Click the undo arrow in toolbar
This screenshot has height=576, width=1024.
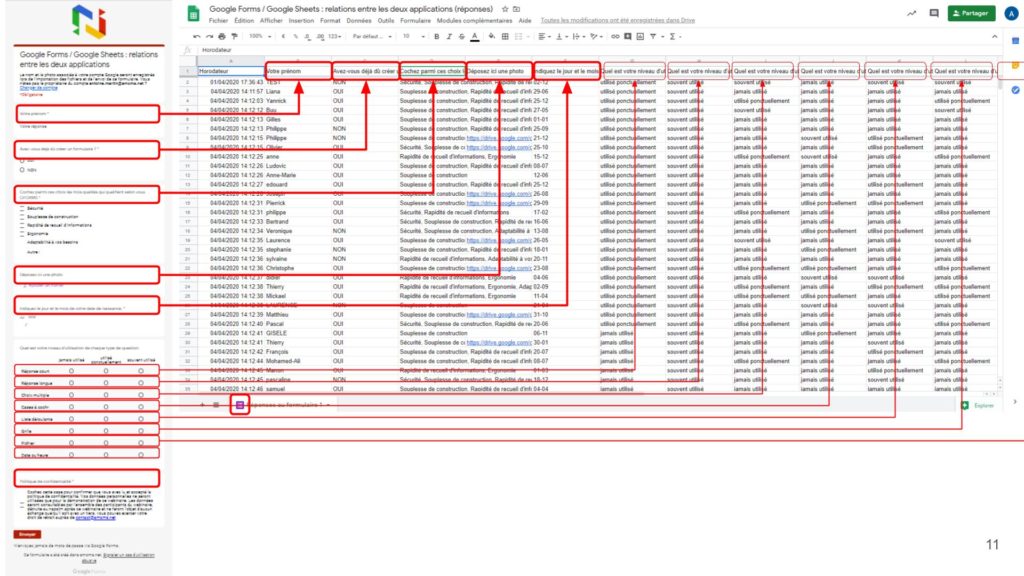(197, 35)
